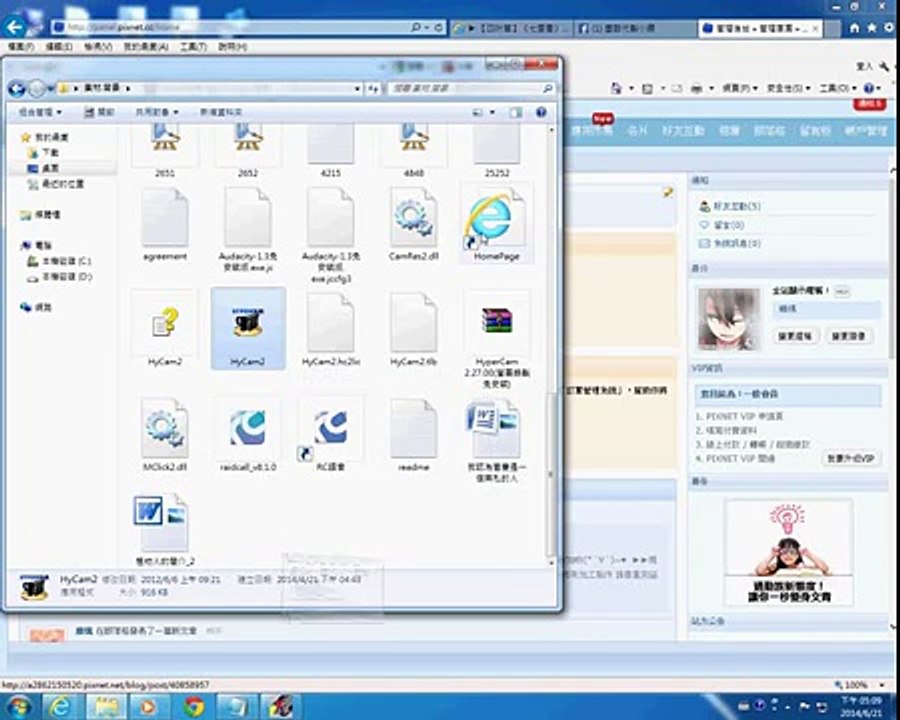Open Internet Explorer favorites star
Viewport: 900px width, 720px height.
(x=872, y=28)
